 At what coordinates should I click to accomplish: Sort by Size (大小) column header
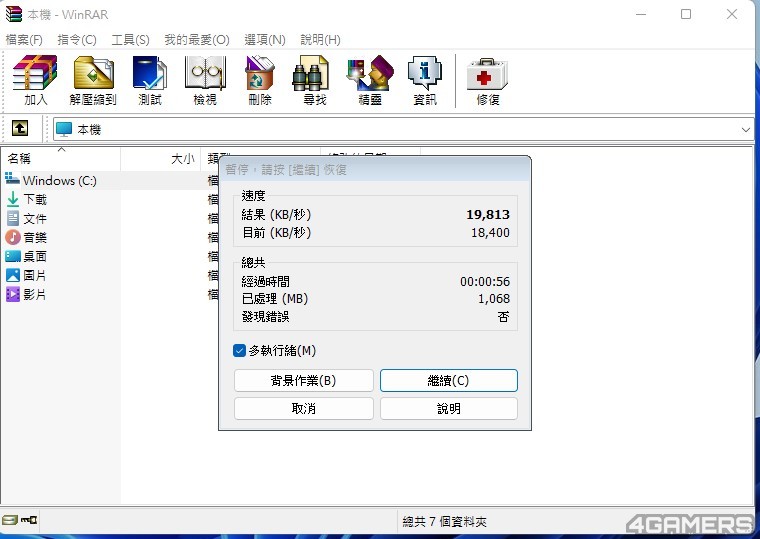click(x=160, y=158)
